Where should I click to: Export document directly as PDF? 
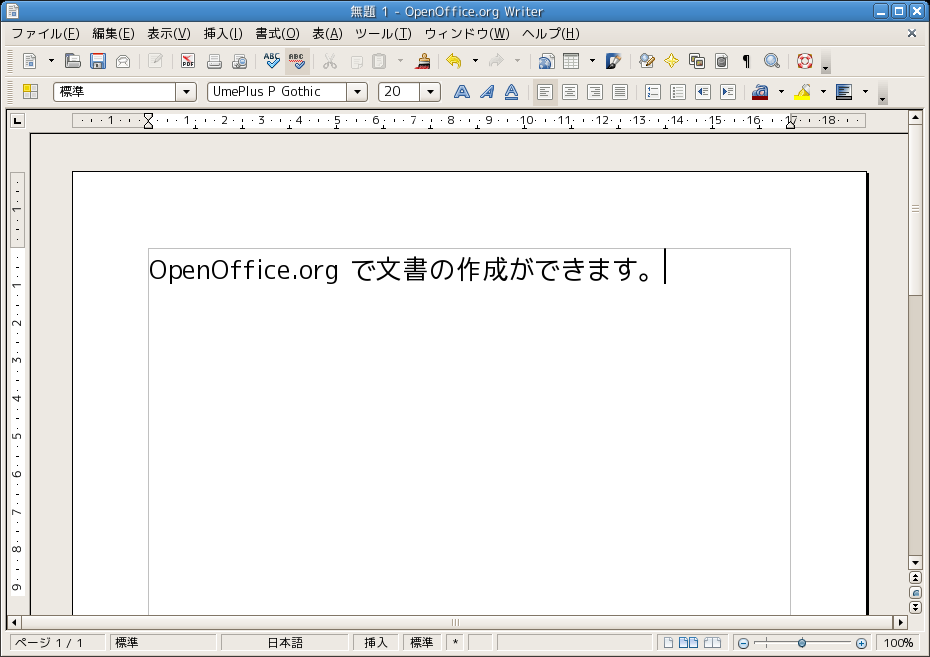[188, 61]
